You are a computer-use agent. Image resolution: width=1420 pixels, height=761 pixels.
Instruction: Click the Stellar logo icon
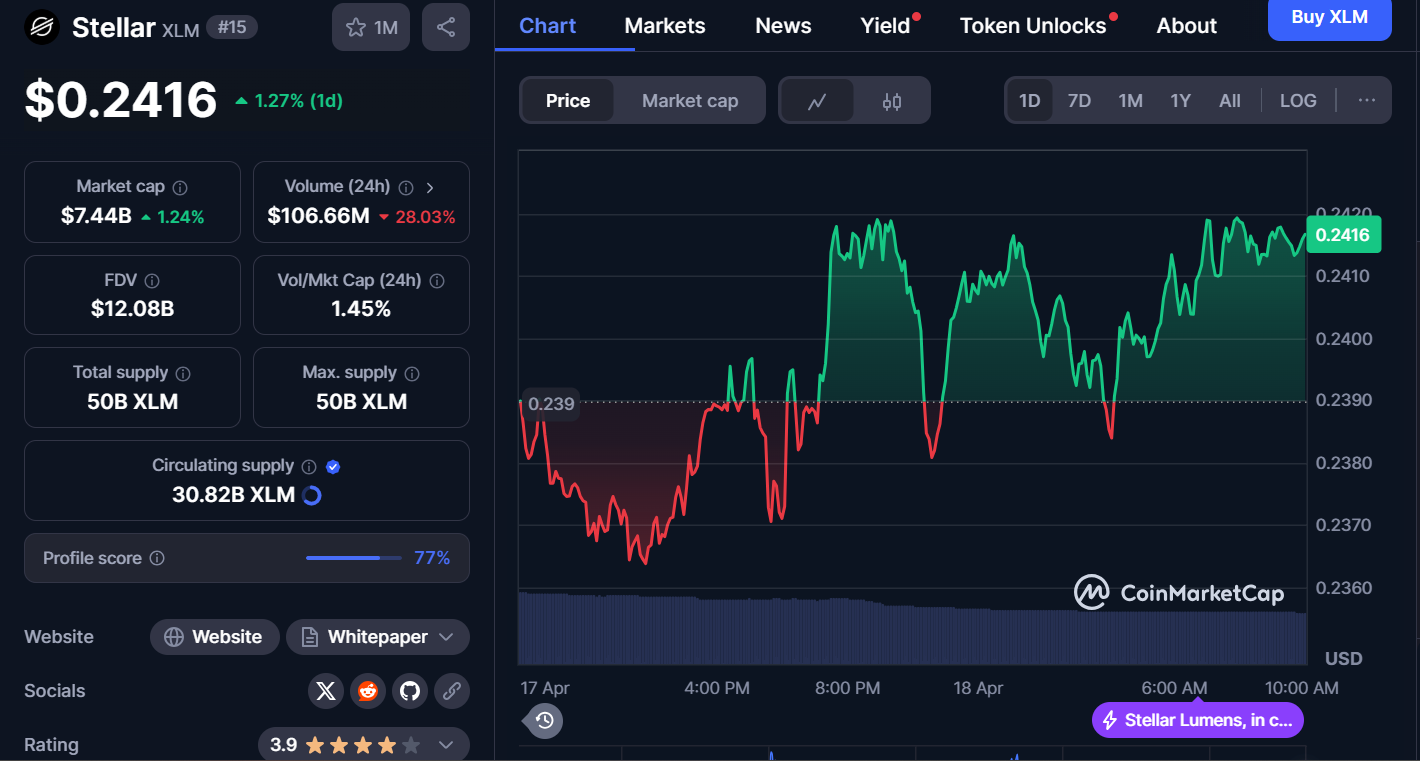pos(41,26)
